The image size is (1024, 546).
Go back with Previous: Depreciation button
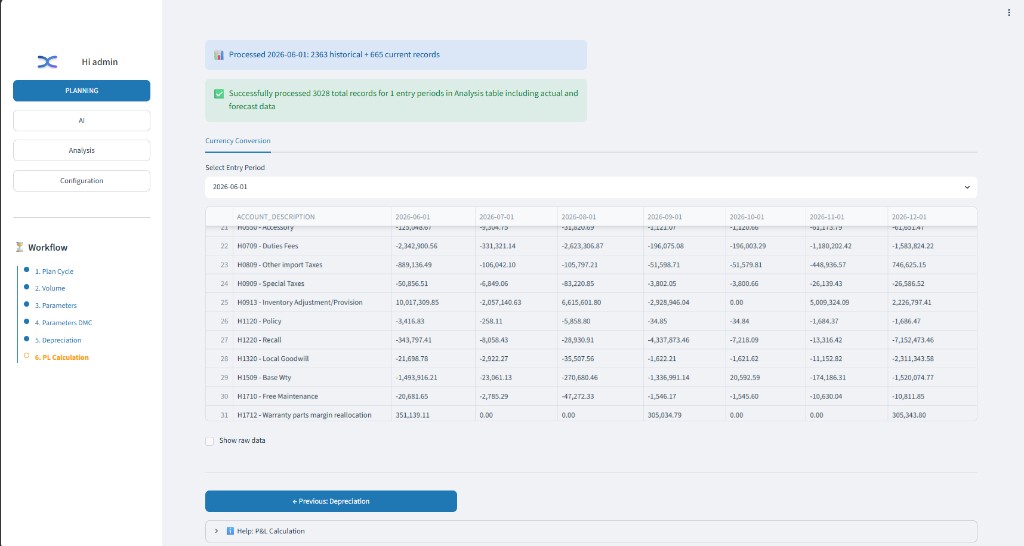(331, 501)
